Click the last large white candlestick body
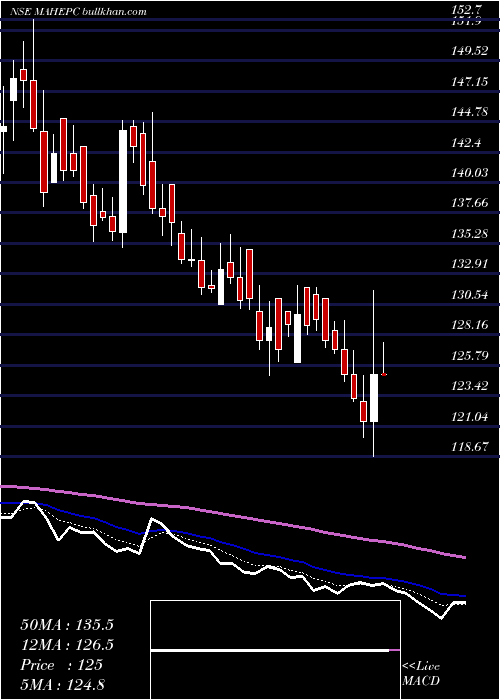This screenshot has width=500, height=700. coord(374,398)
